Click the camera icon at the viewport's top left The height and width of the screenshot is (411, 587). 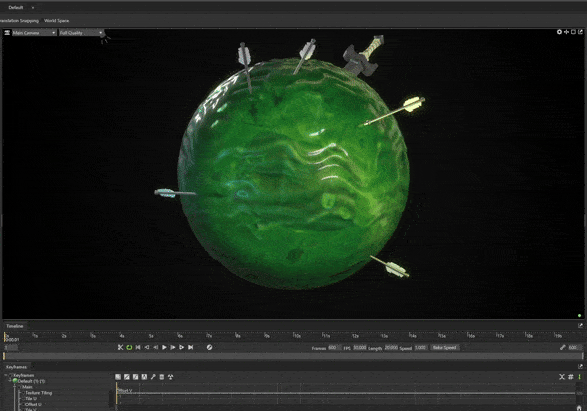[x=7, y=33]
